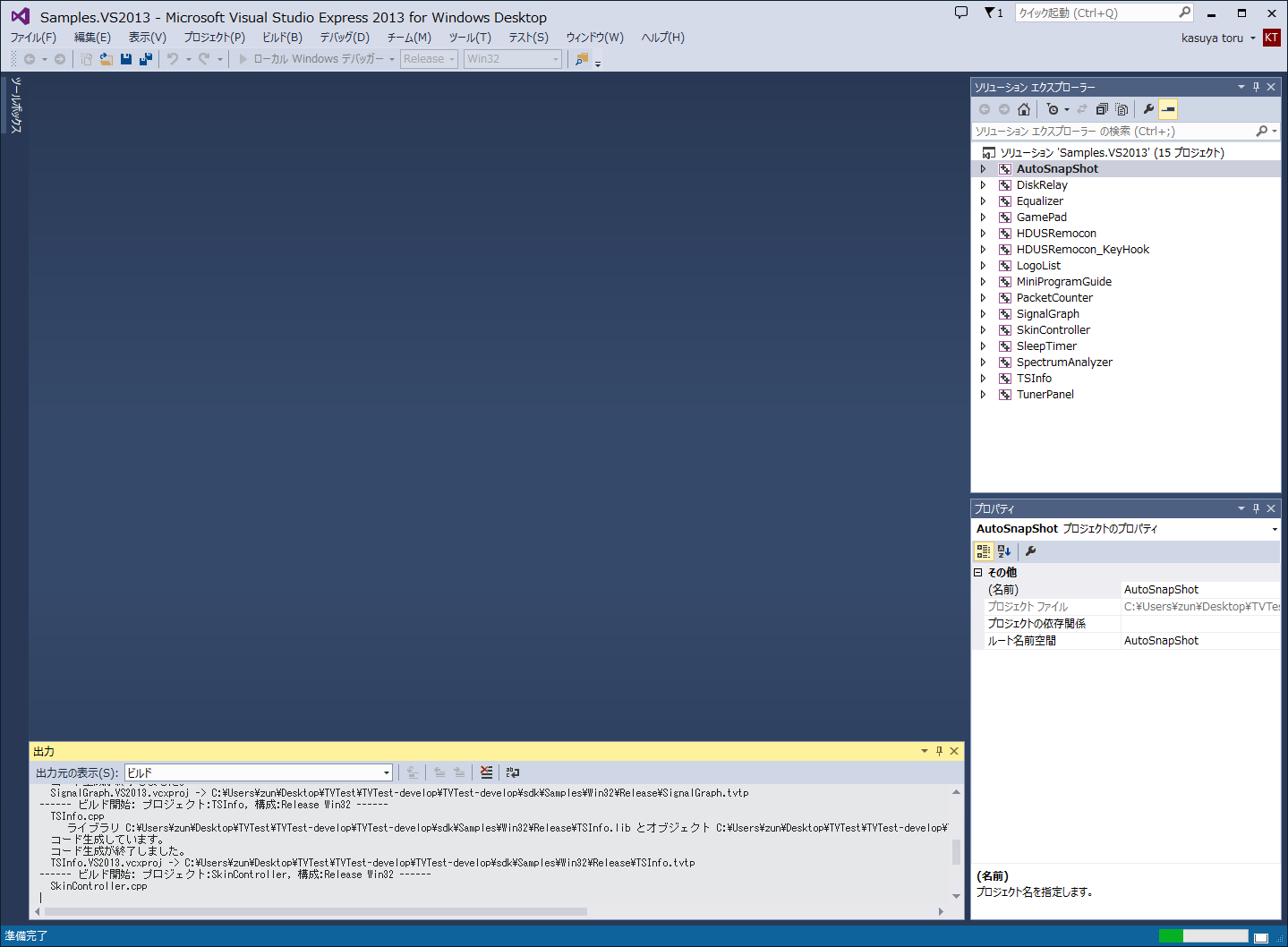Expand the TSInfo project node
1288x947 pixels.
coord(983,379)
